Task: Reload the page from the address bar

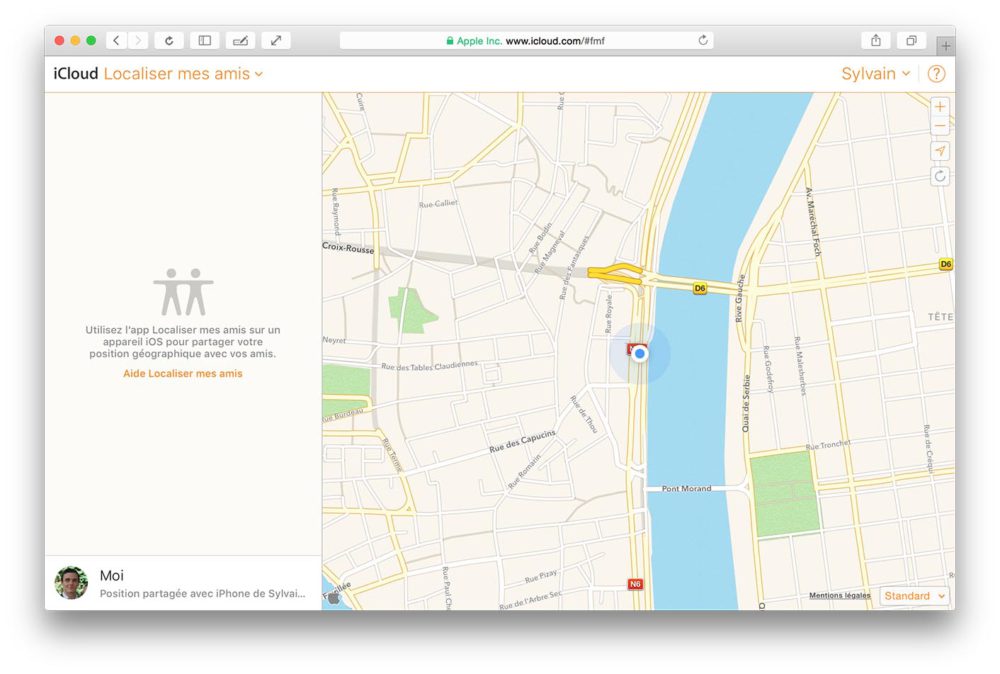Action: point(703,40)
